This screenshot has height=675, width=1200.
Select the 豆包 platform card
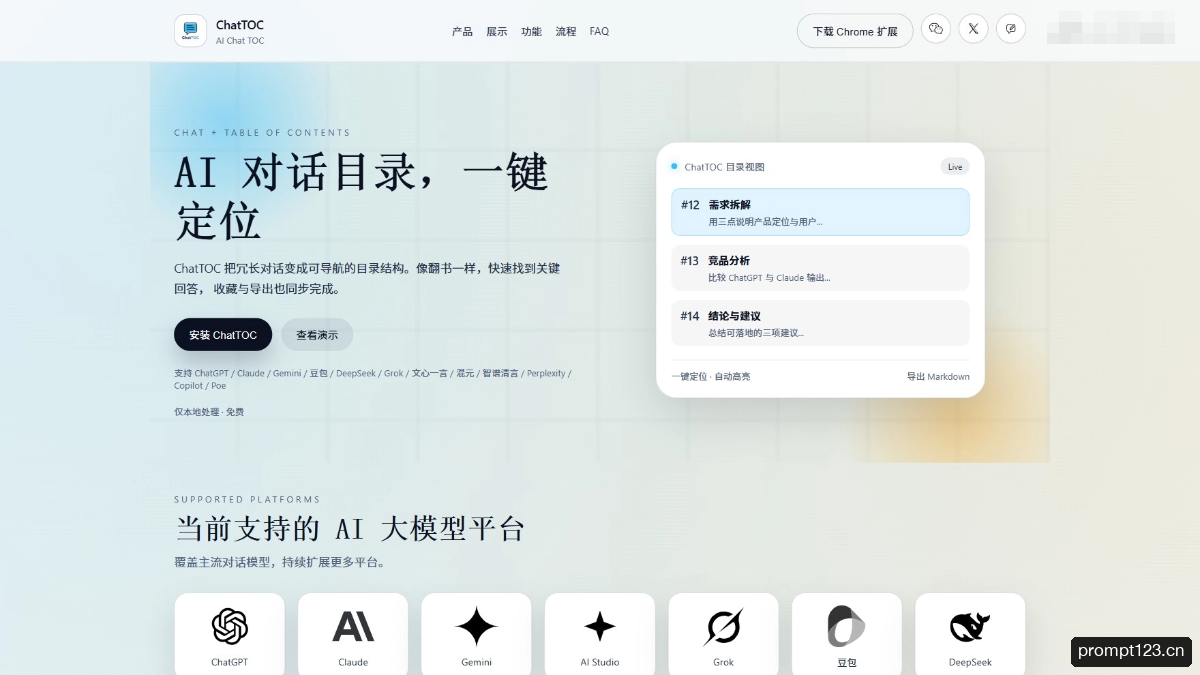(847, 634)
